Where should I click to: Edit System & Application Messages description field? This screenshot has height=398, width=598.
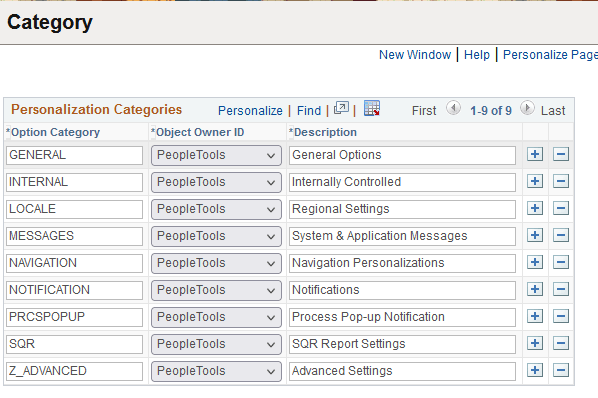pos(402,236)
